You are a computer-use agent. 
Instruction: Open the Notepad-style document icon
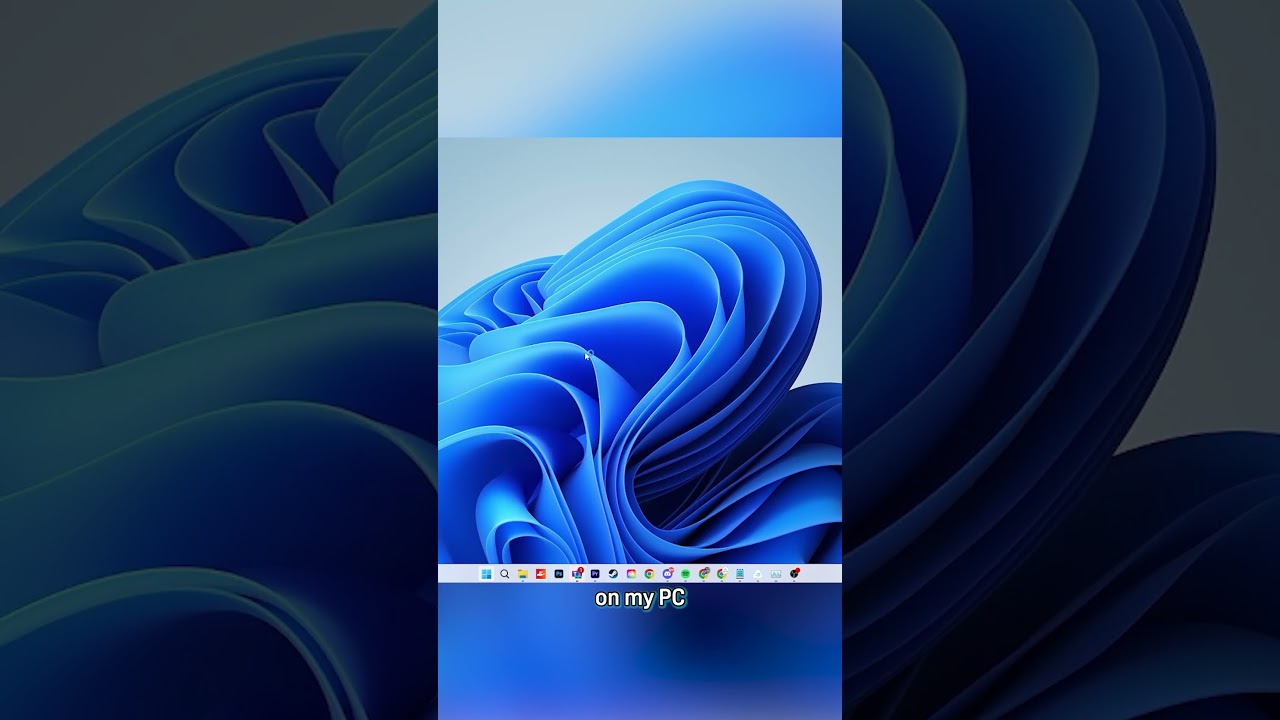[740, 574]
